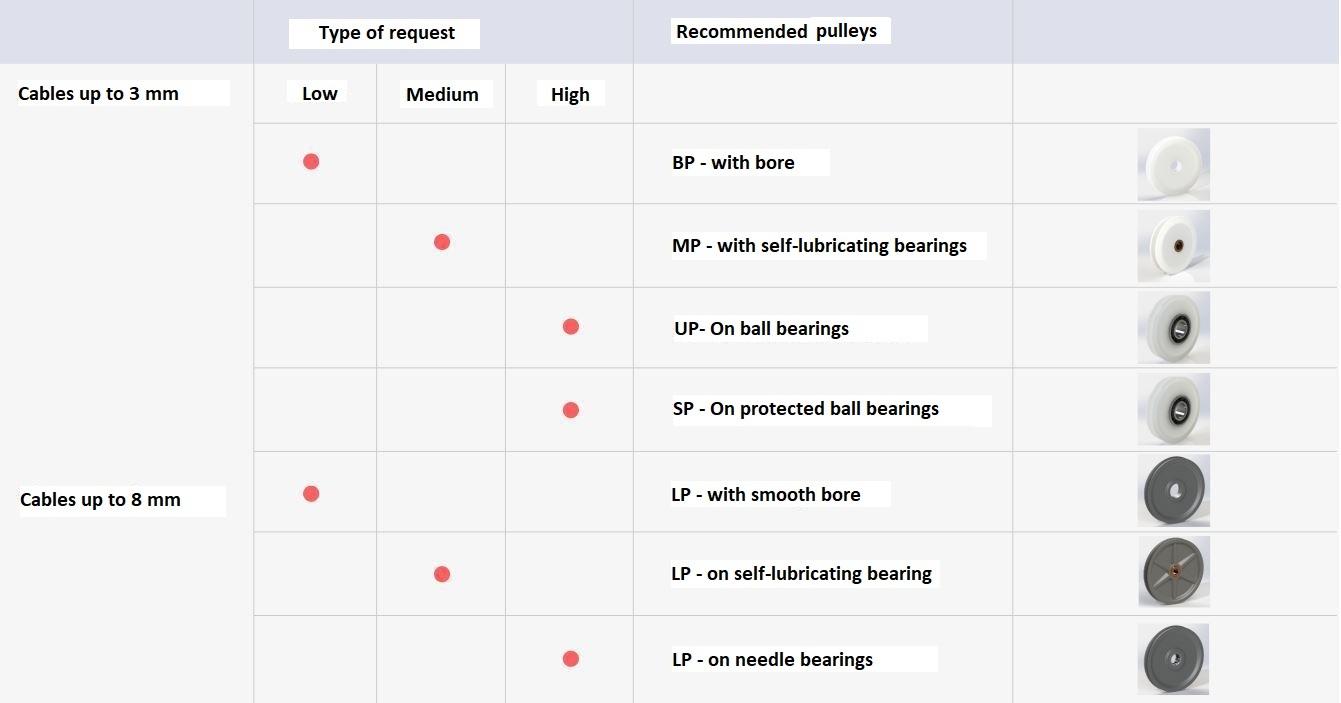This screenshot has width=1341, height=703.
Task: Select the UP ball bearings pulley picture
Action: click(1174, 328)
